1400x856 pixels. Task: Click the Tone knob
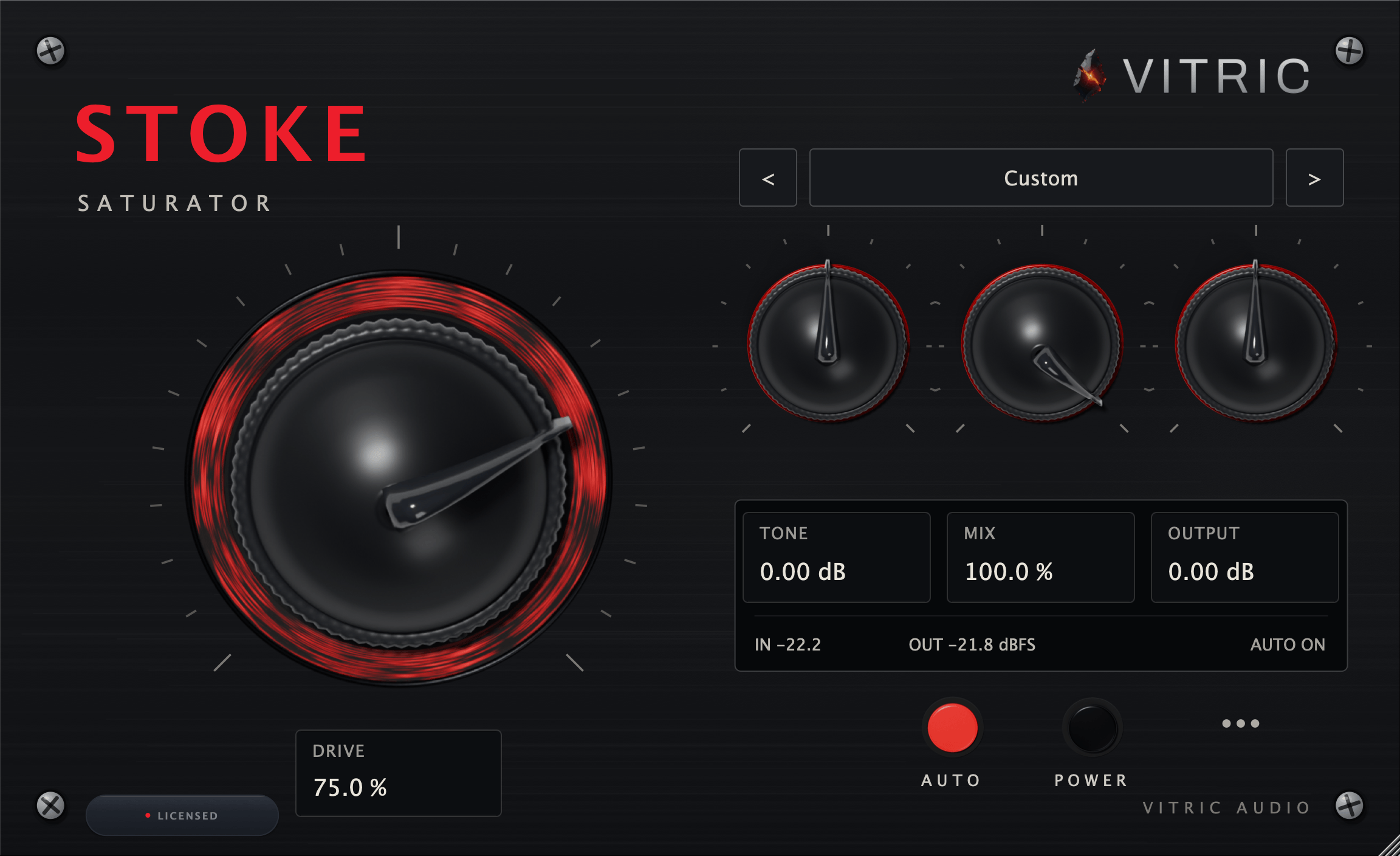828,343
